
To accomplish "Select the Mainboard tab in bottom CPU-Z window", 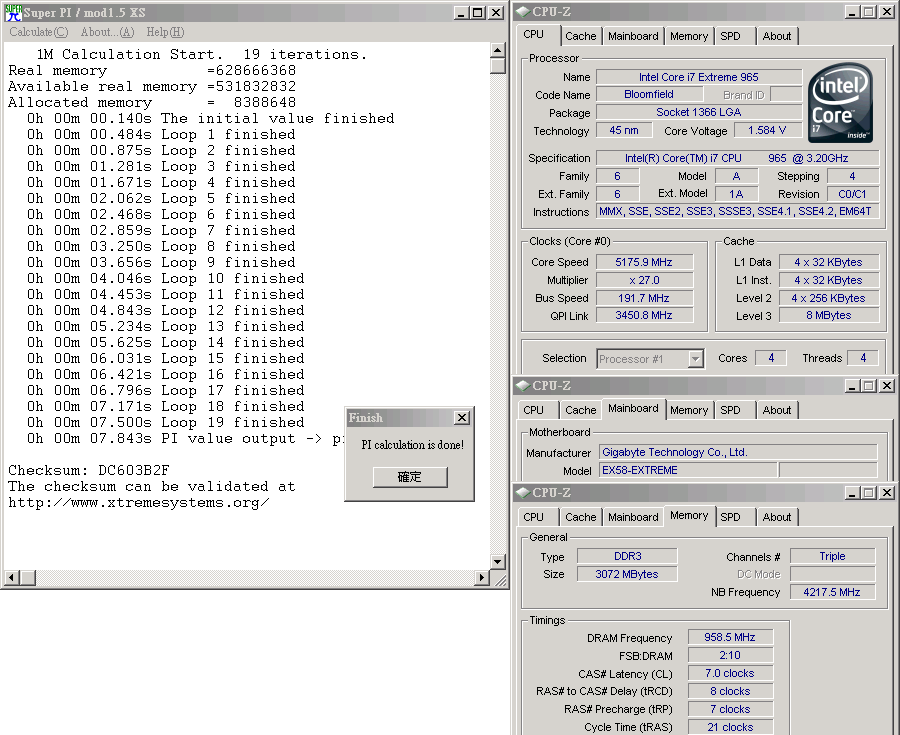I will 633,517.
